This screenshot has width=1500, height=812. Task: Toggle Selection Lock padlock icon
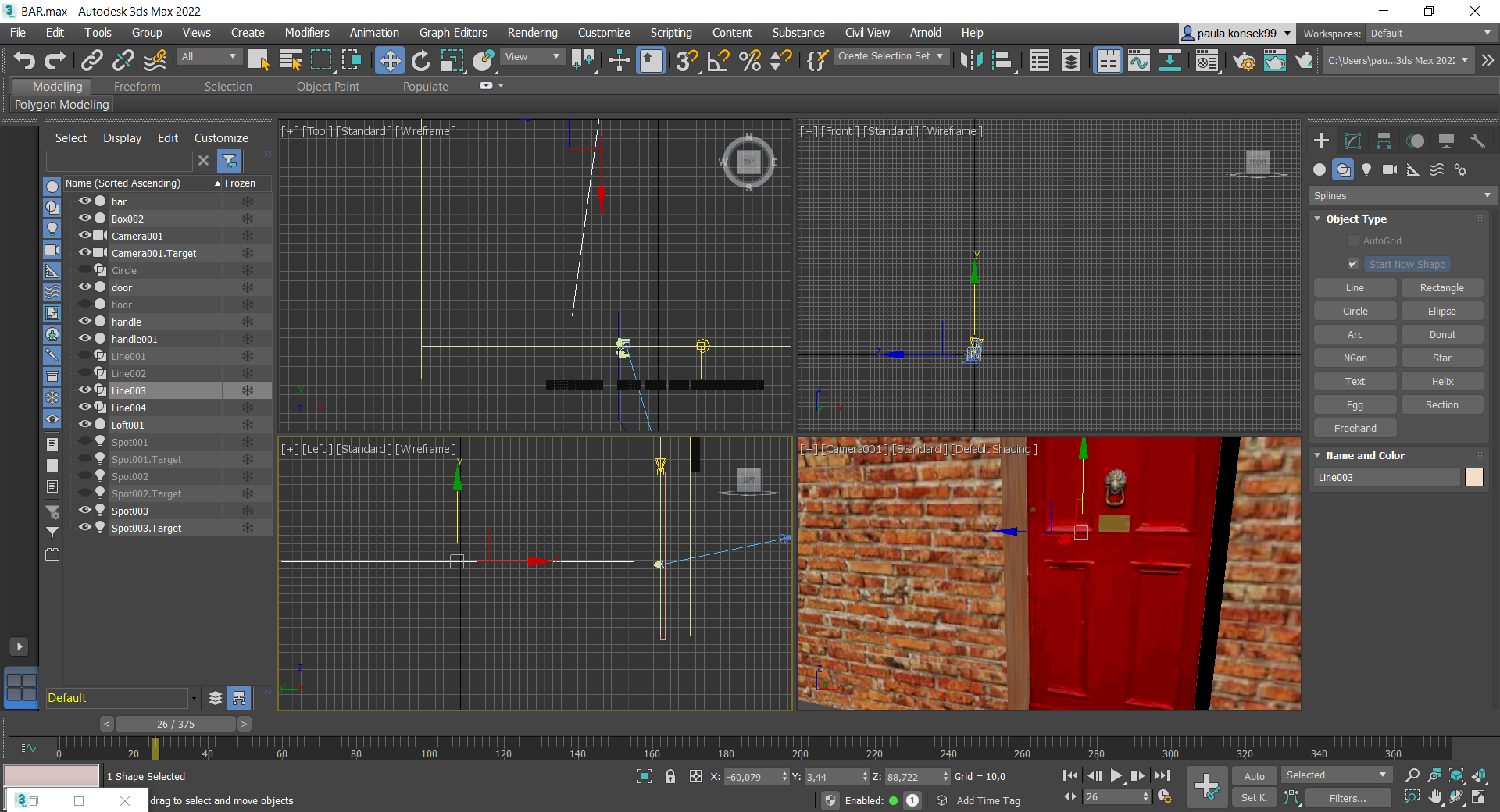point(670,776)
